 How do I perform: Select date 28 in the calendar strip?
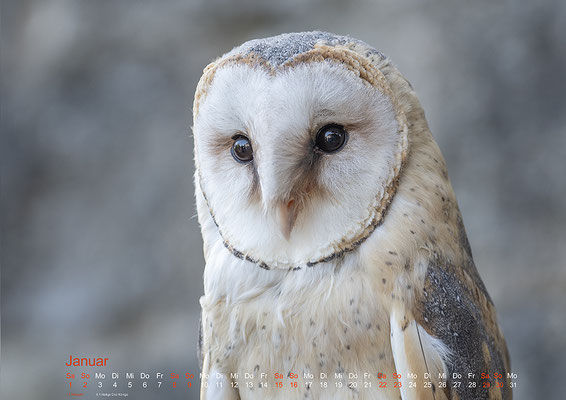coord(472,385)
